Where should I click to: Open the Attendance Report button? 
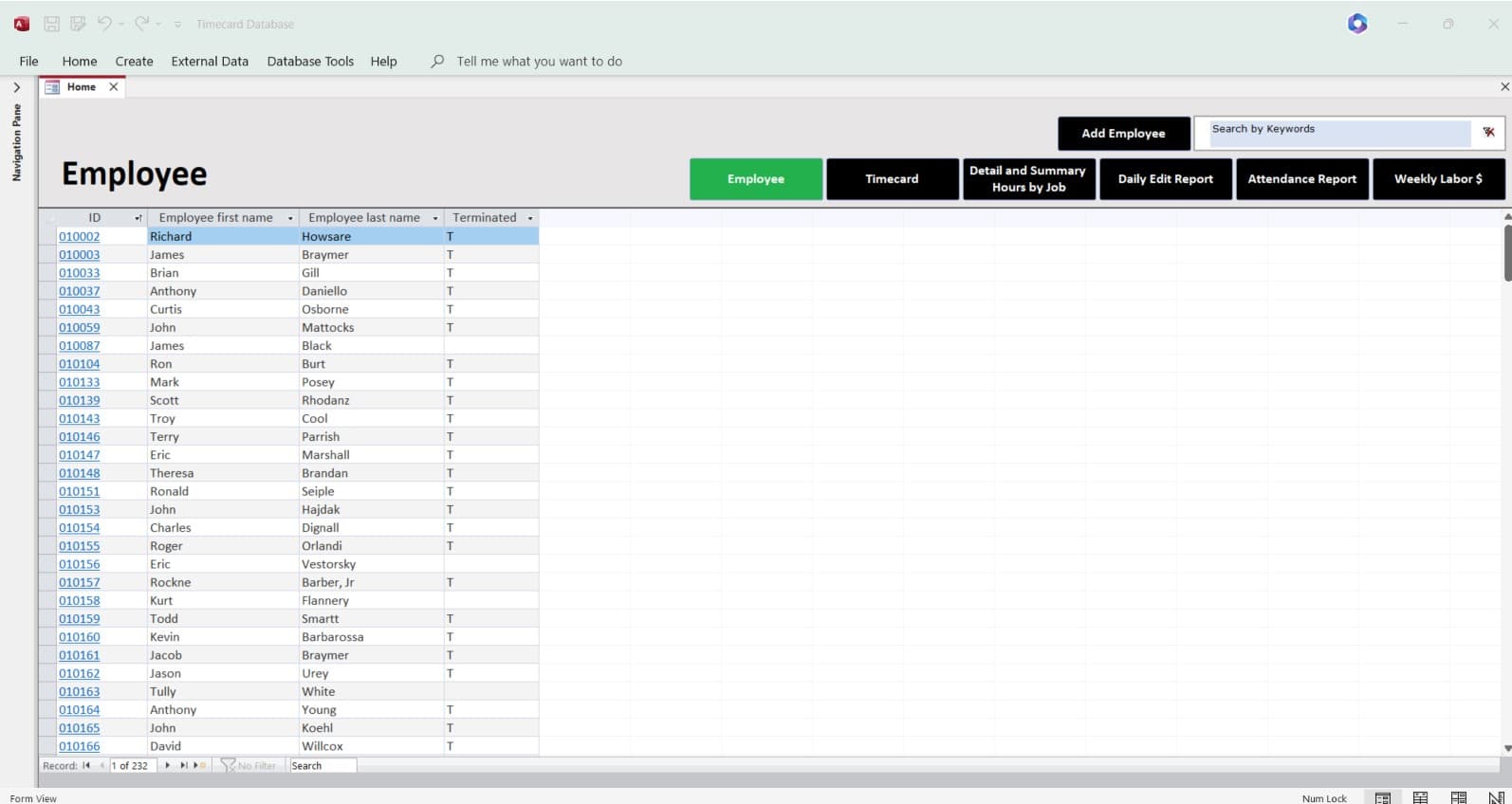click(x=1302, y=178)
